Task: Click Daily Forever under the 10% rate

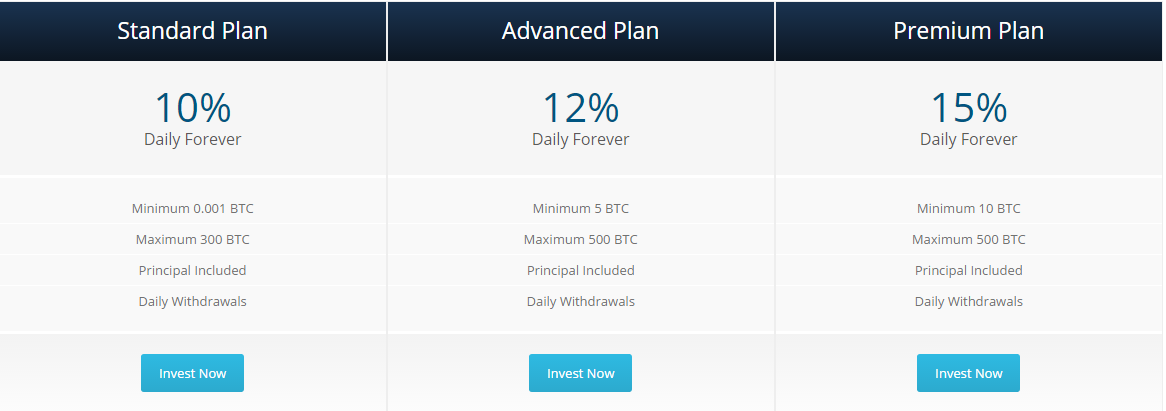Action: point(192,139)
